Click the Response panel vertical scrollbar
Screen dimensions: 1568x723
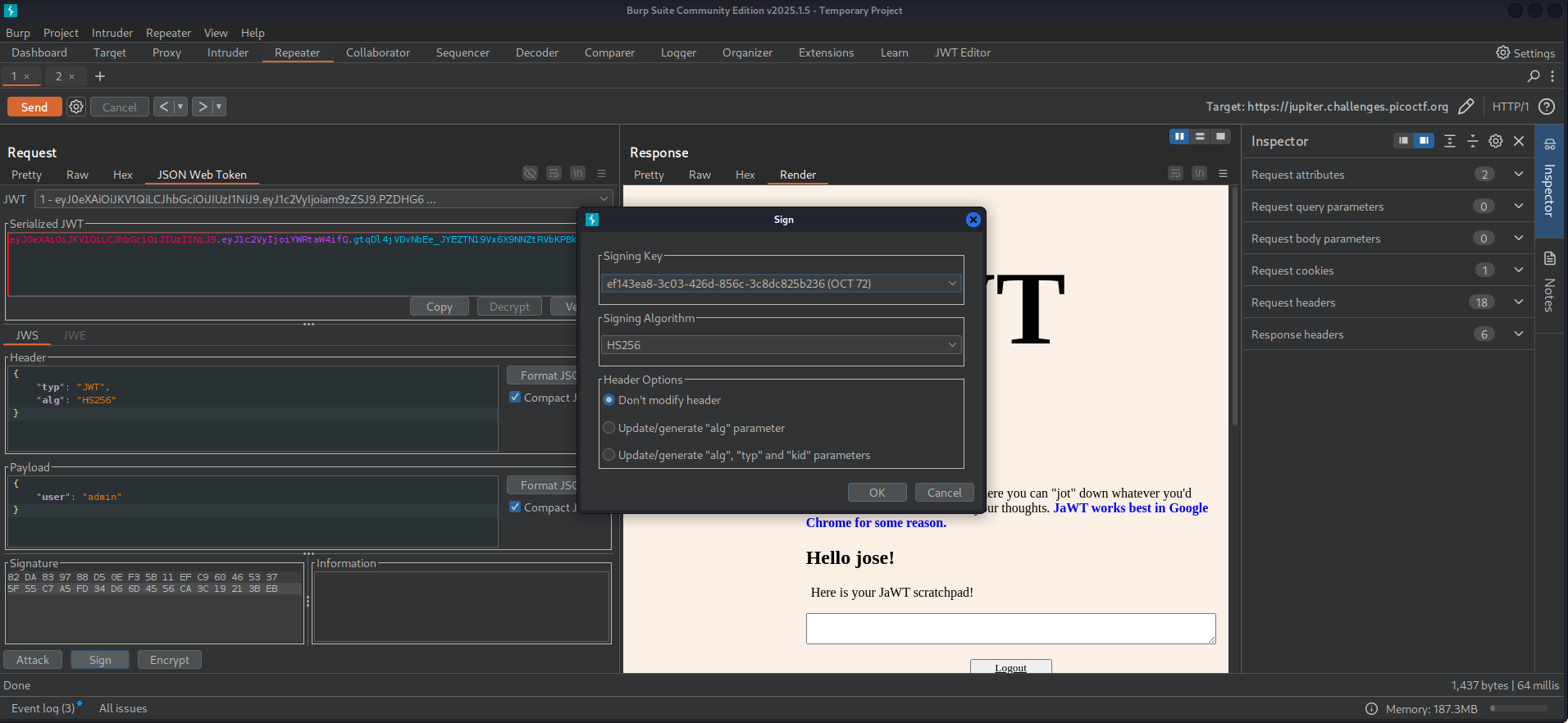coord(1234,307)
